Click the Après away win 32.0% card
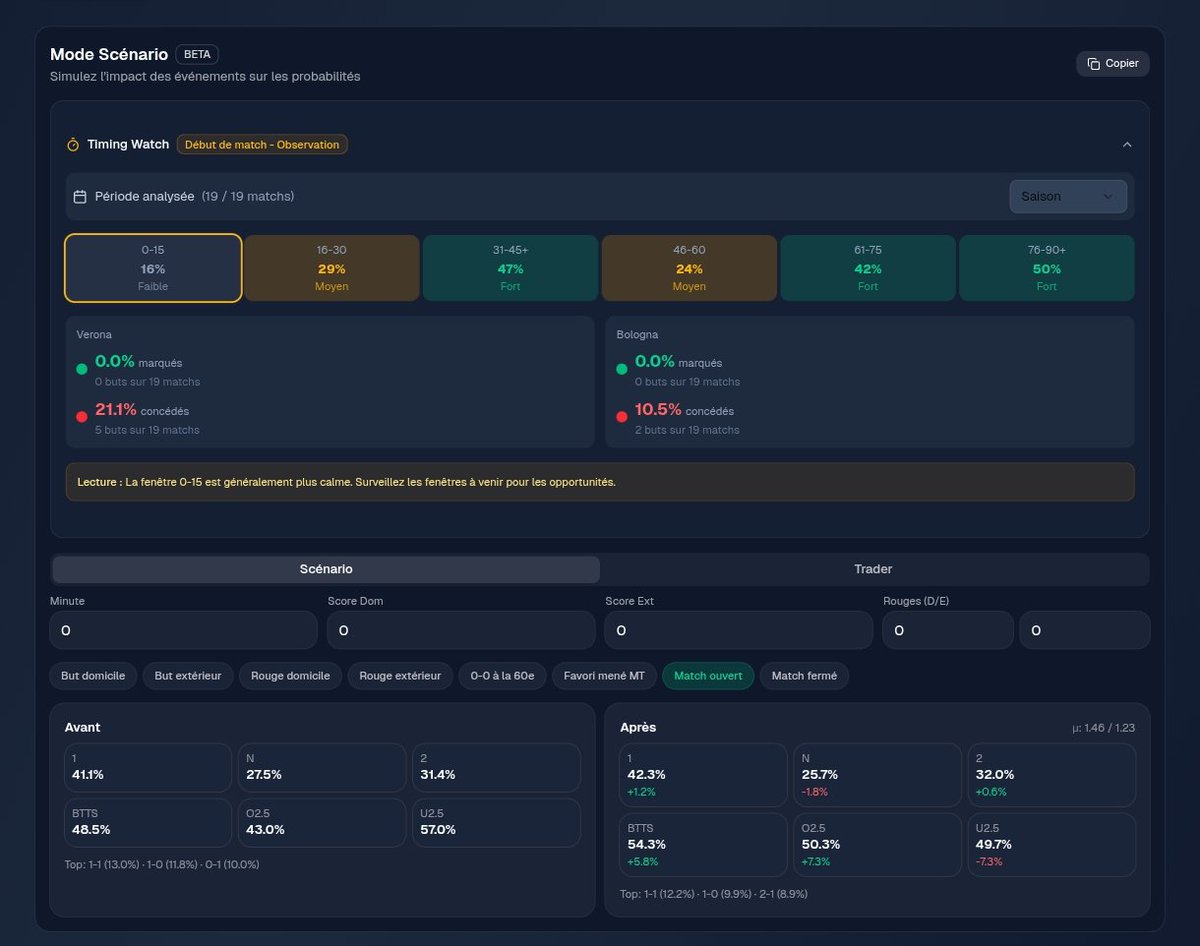This screenshot has width=1200, height=946. 1051,775
